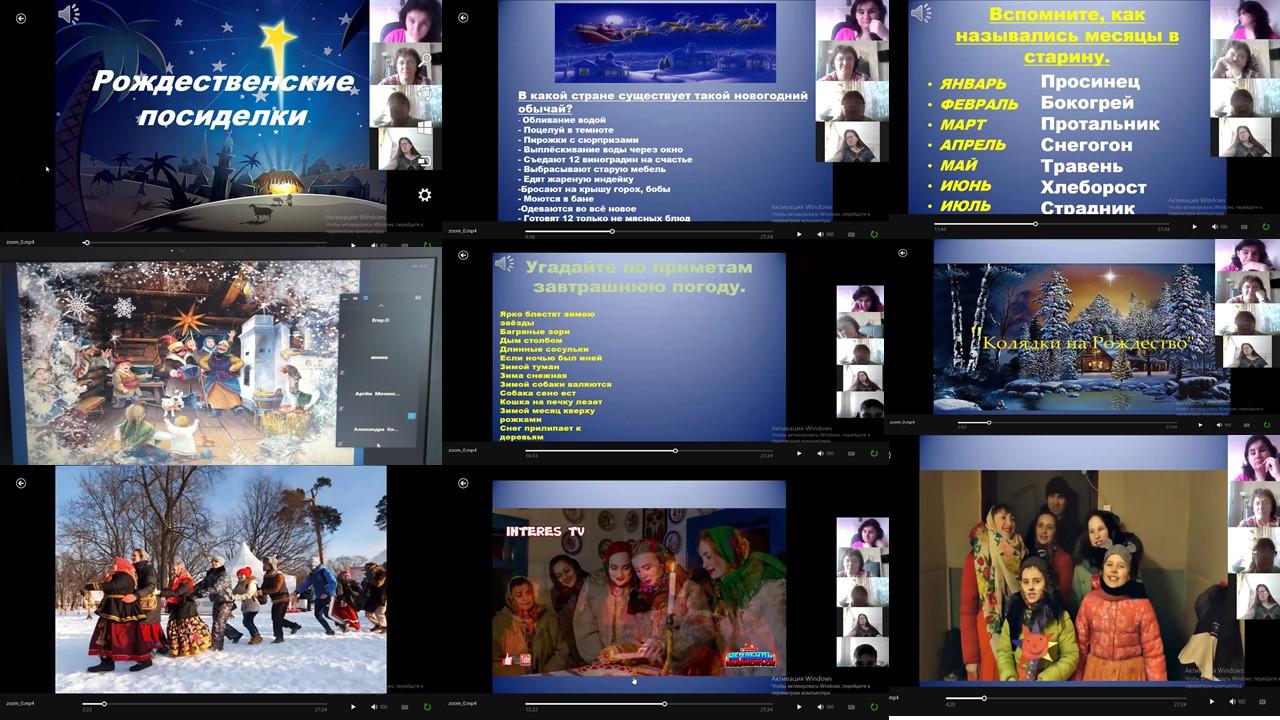Click repeat icon in INTERES TV player
Viewport: 1280px width, 720px height.
coord(874,707)
